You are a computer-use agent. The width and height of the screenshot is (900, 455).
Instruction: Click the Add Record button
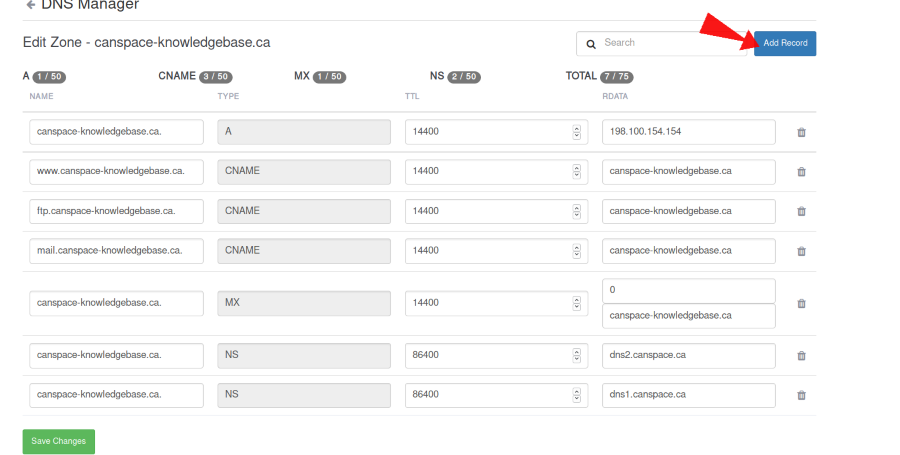tap(785, 43)
